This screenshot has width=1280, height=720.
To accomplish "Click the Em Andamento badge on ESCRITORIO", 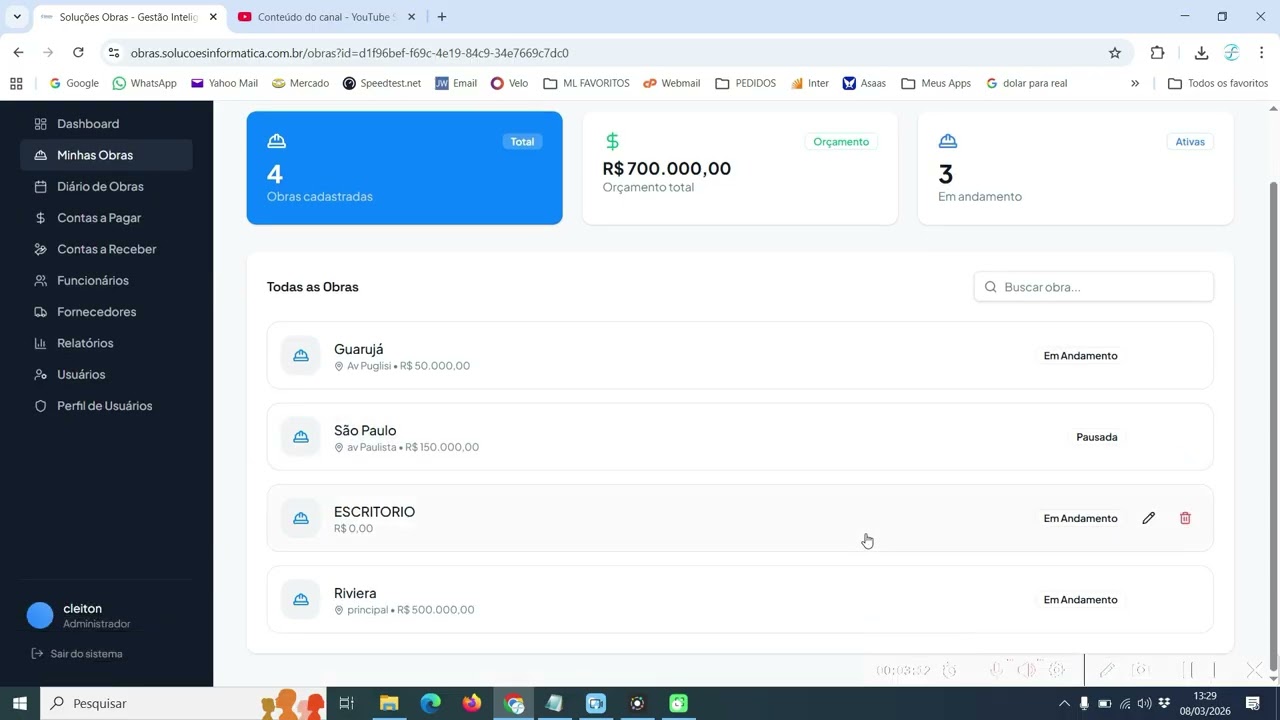I will pos(1080,518).
